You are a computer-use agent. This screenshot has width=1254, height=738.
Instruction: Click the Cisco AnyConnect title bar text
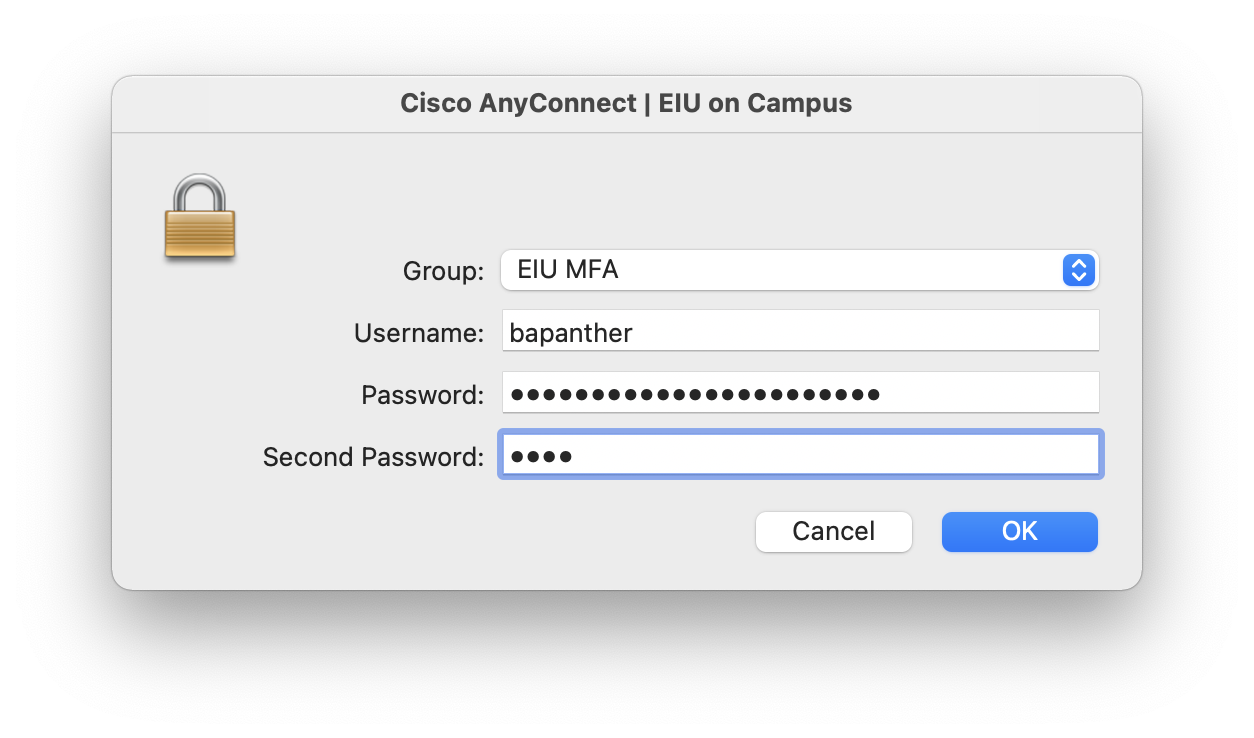tap(518, 103)
